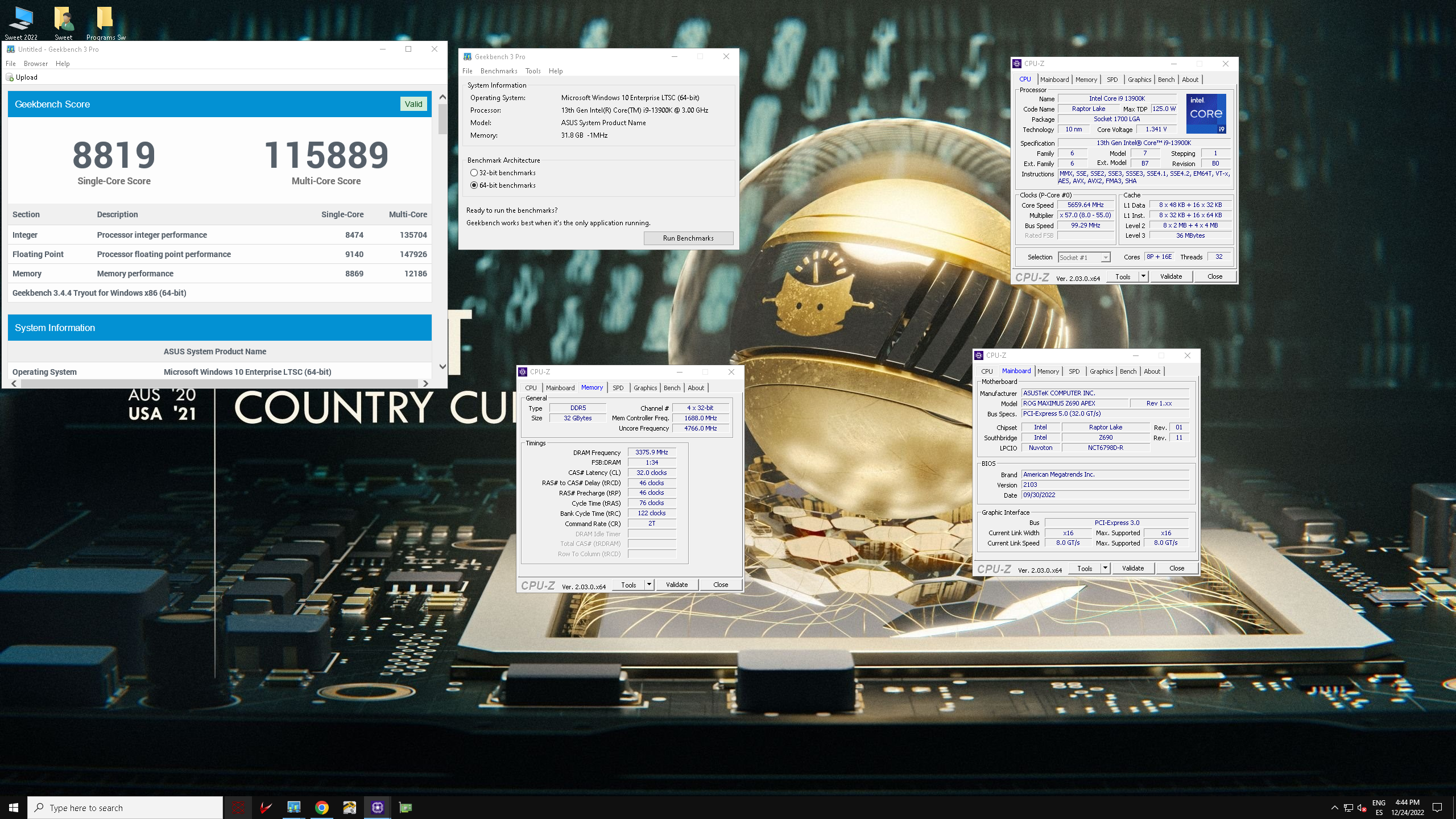Open the Tools menu in Geekbench 3 Pro
Screen dimensions: 1456x819
coord(533,71)
